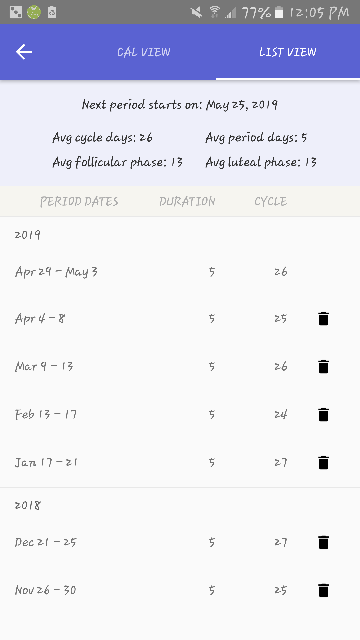Delete the Dec 21 – 25 period entry
This screenshot has width=360, height=640.
323,542
